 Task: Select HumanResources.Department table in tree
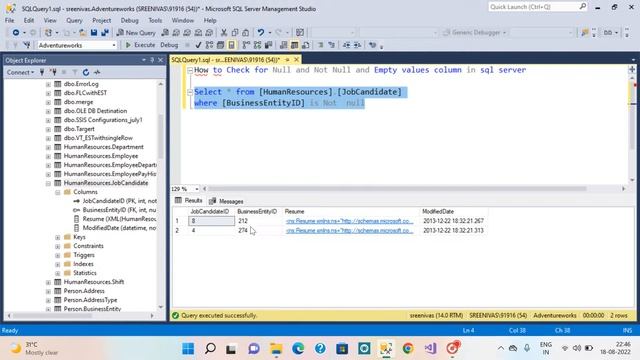(104, 147)
